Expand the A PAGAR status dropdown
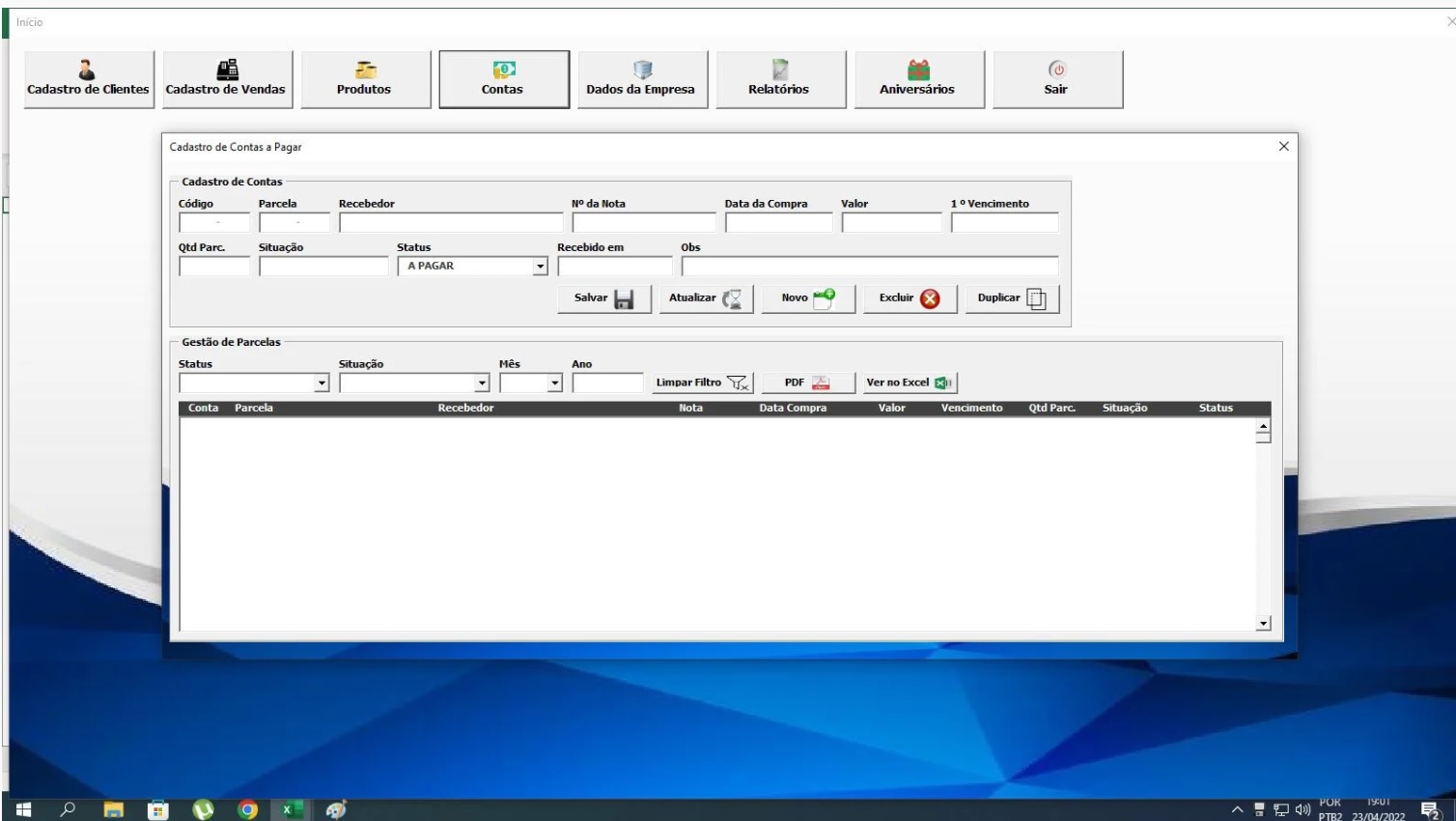 541,267
